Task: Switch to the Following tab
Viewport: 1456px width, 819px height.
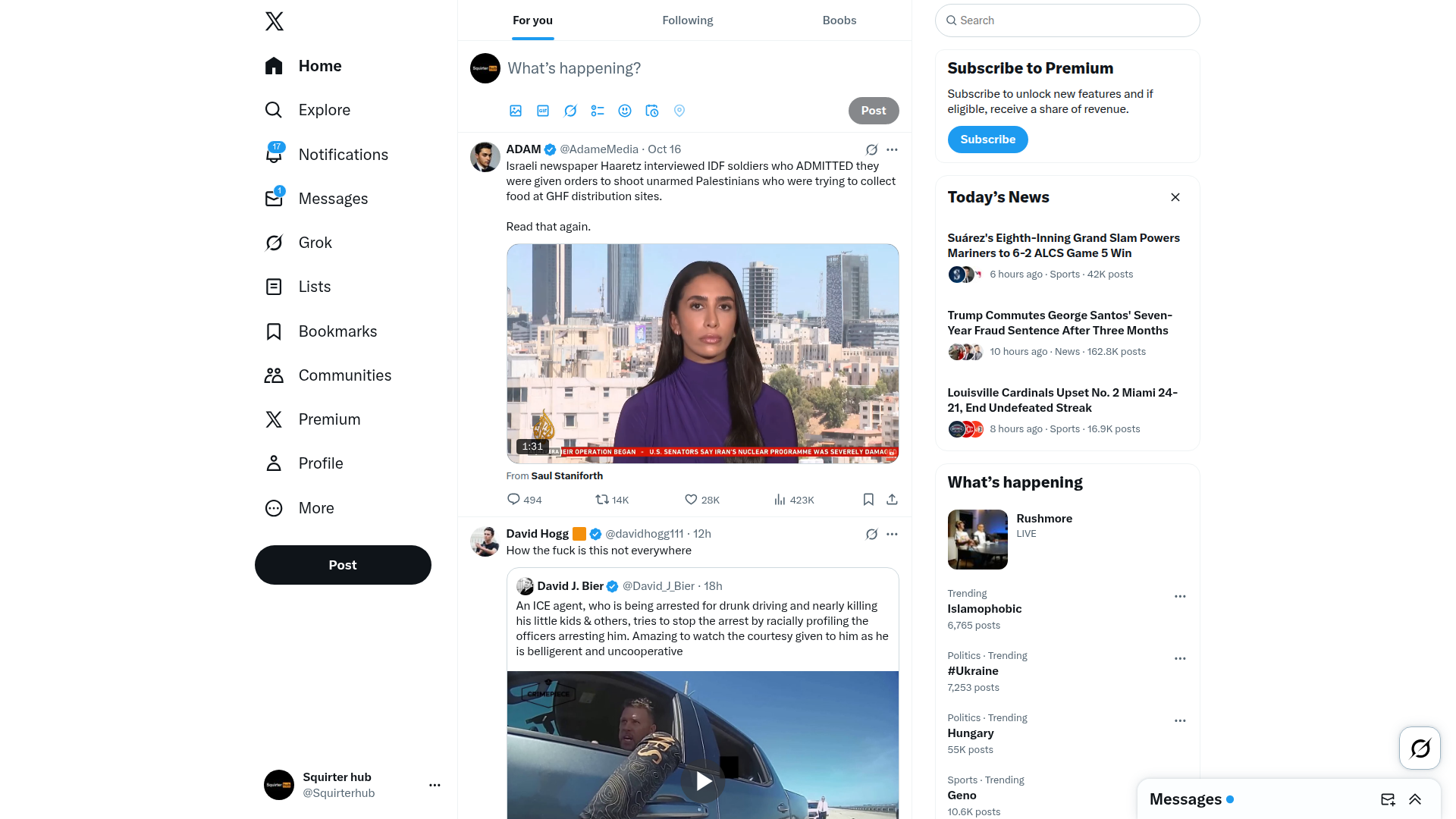Action: pos(687,20)
